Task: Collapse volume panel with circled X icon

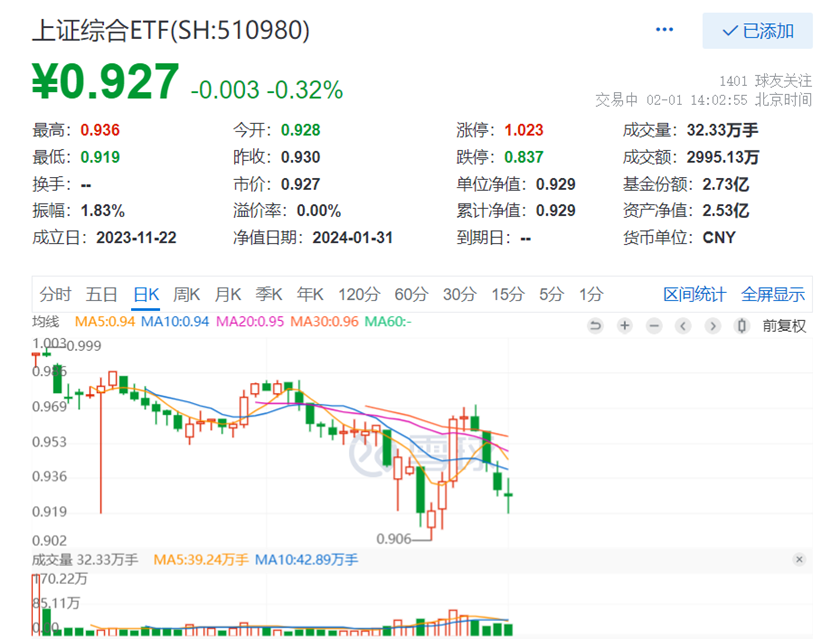Action: (x=797, y=560)
